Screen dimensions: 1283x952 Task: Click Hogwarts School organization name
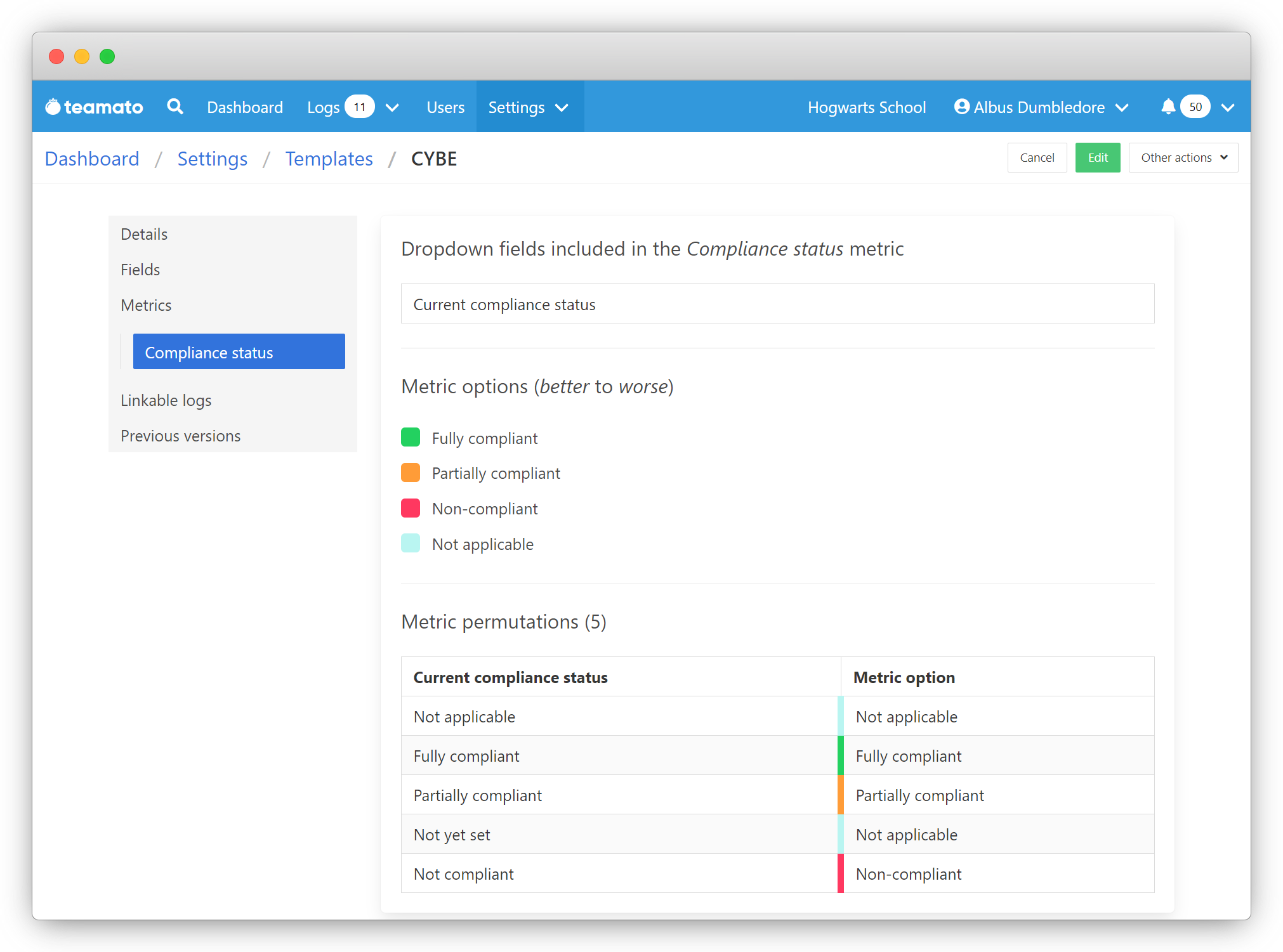[x=867, y=107]
